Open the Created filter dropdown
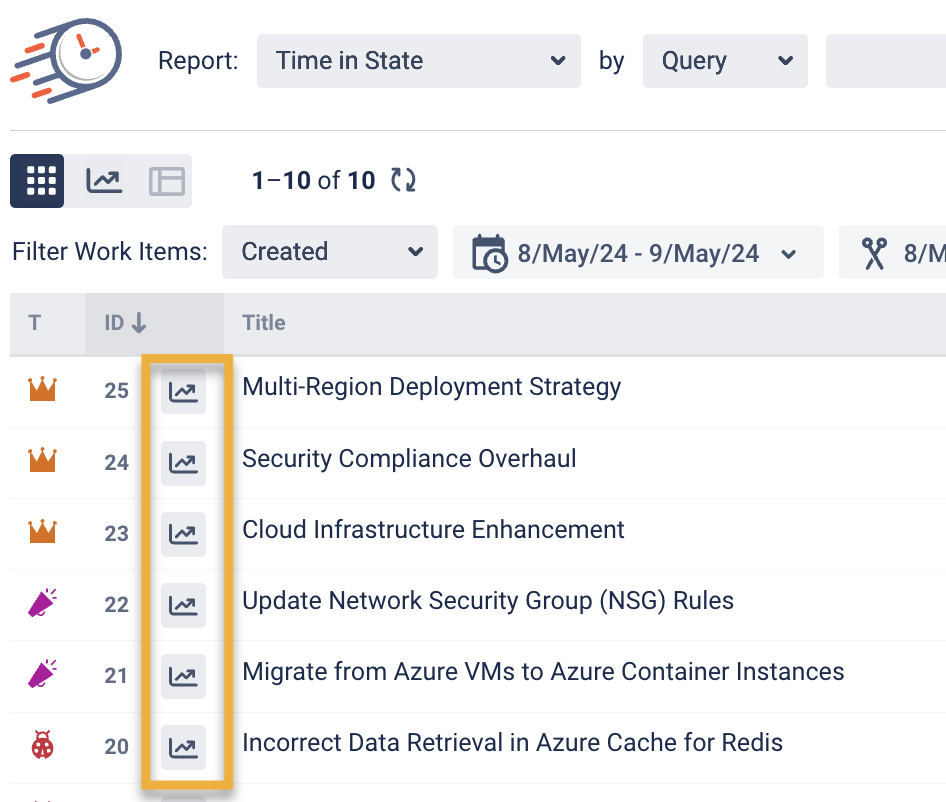The width and height of the screenshot is (946, 802). [329, 252]
